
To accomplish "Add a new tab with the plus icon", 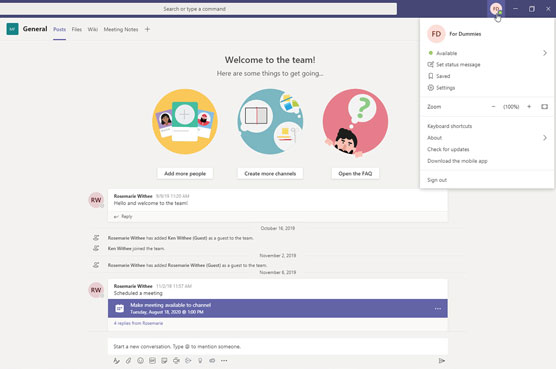I will (x=147, y=29).
